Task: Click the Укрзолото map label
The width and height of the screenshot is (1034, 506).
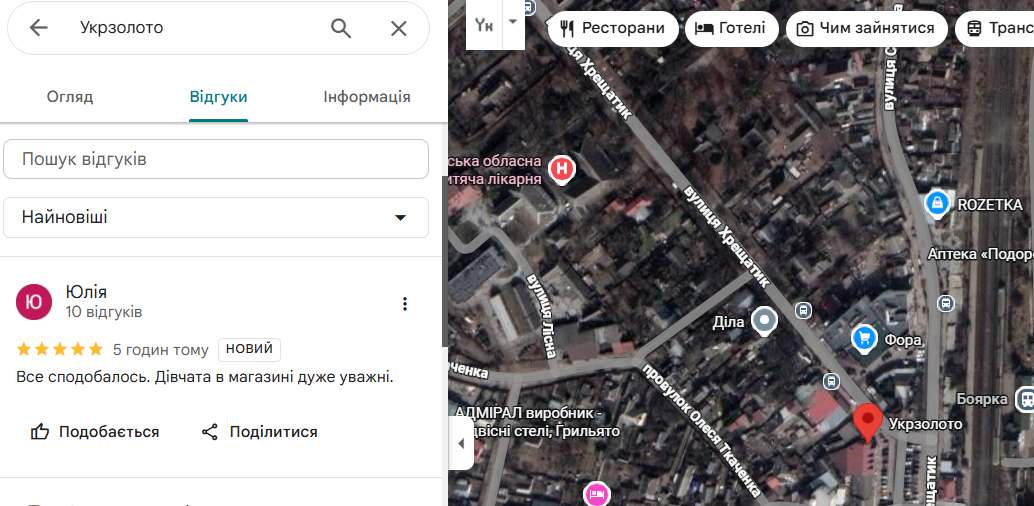Action: (x=925, y=424)
